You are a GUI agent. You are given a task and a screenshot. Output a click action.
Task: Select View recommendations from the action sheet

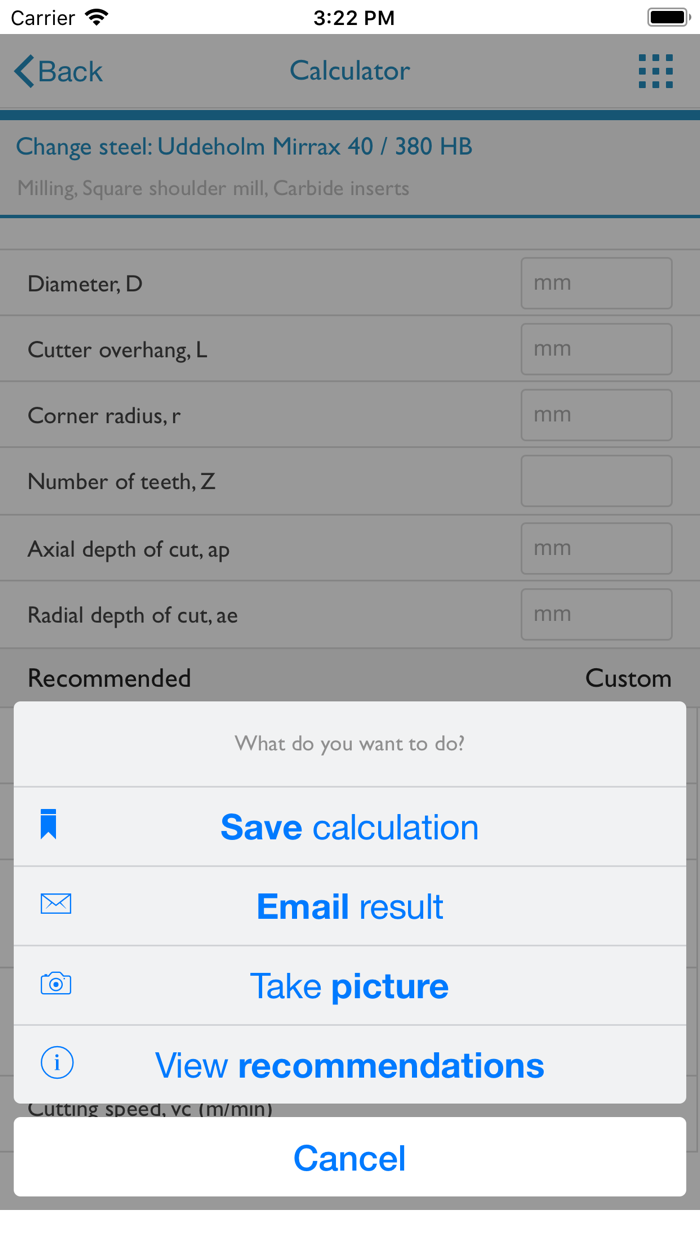[x=349, y=1064]
